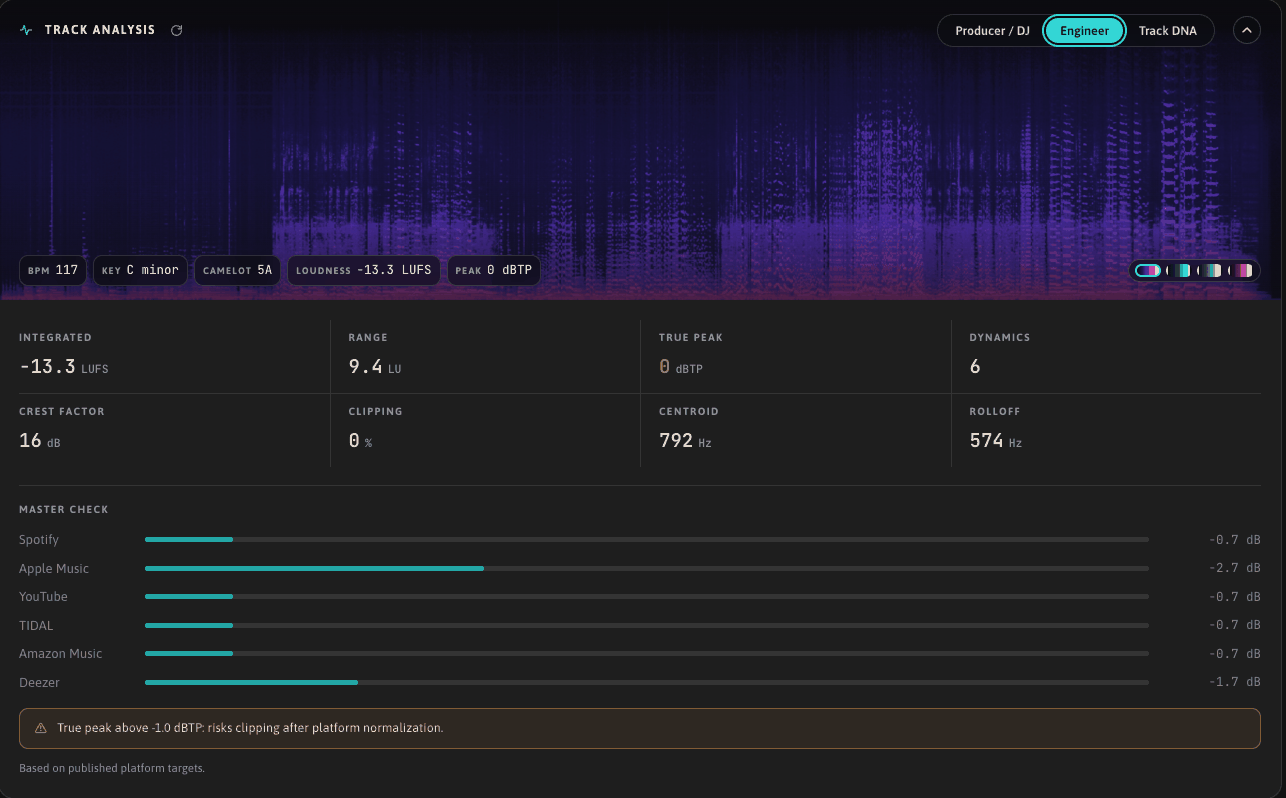Click the Range 9.4 LU value
The image size is (1286, 798).
click(x=375, y=367)
